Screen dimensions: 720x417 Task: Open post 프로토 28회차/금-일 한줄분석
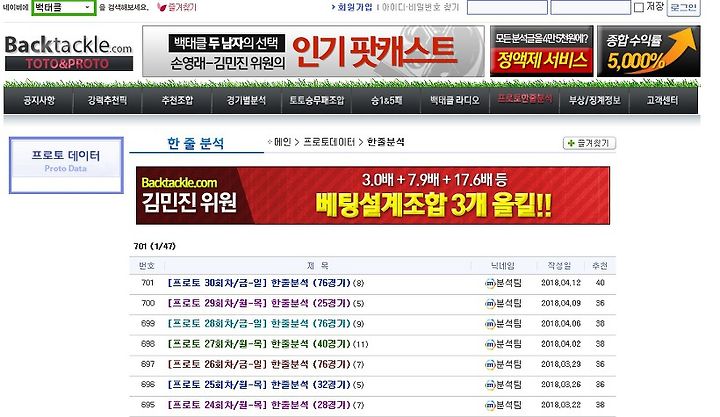259,323
